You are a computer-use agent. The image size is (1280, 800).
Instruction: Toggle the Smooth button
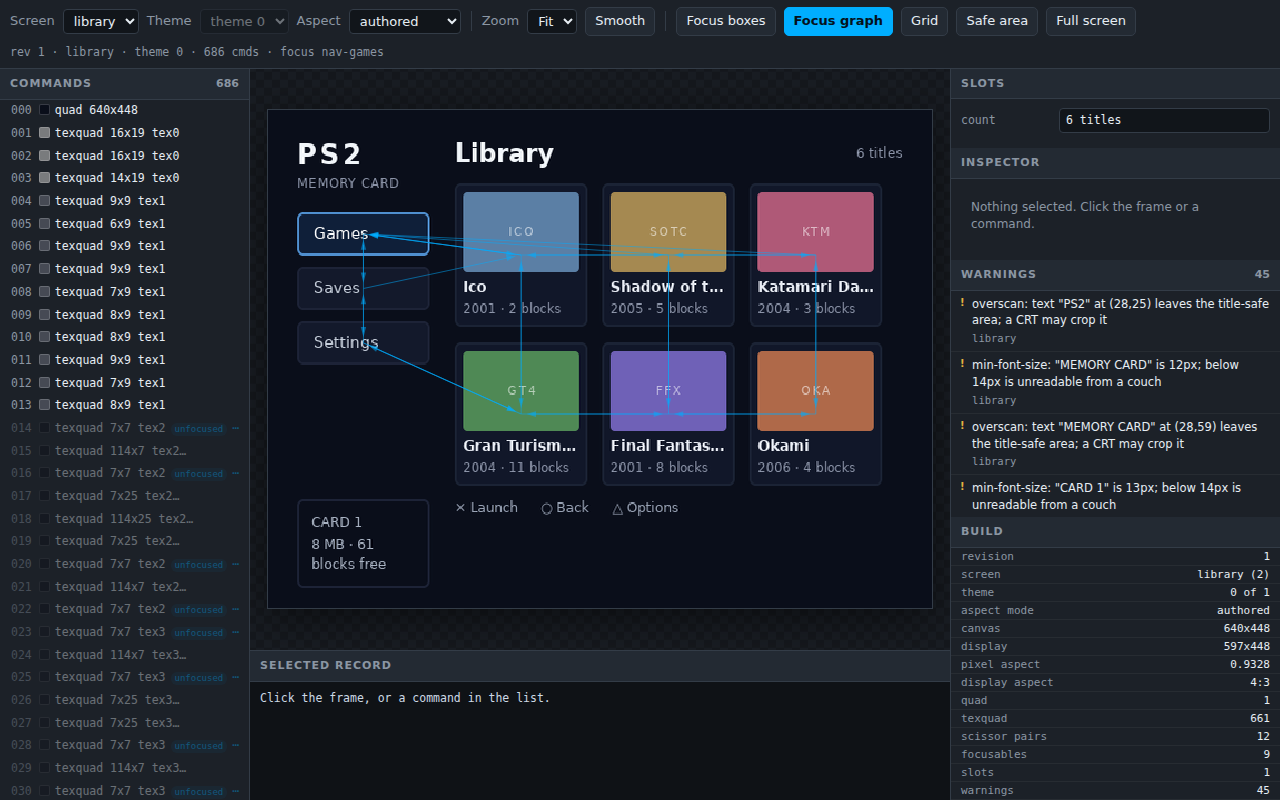620,21
